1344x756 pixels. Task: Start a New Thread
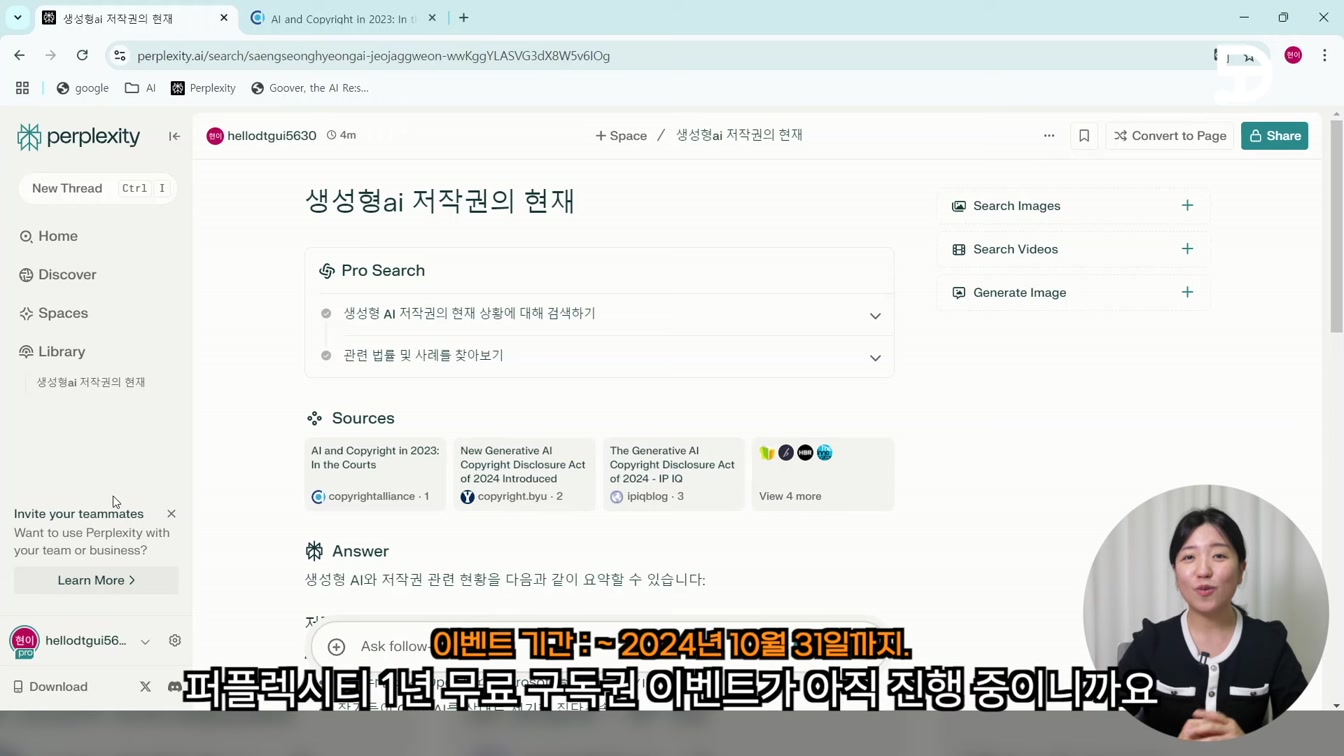(97, 188)
